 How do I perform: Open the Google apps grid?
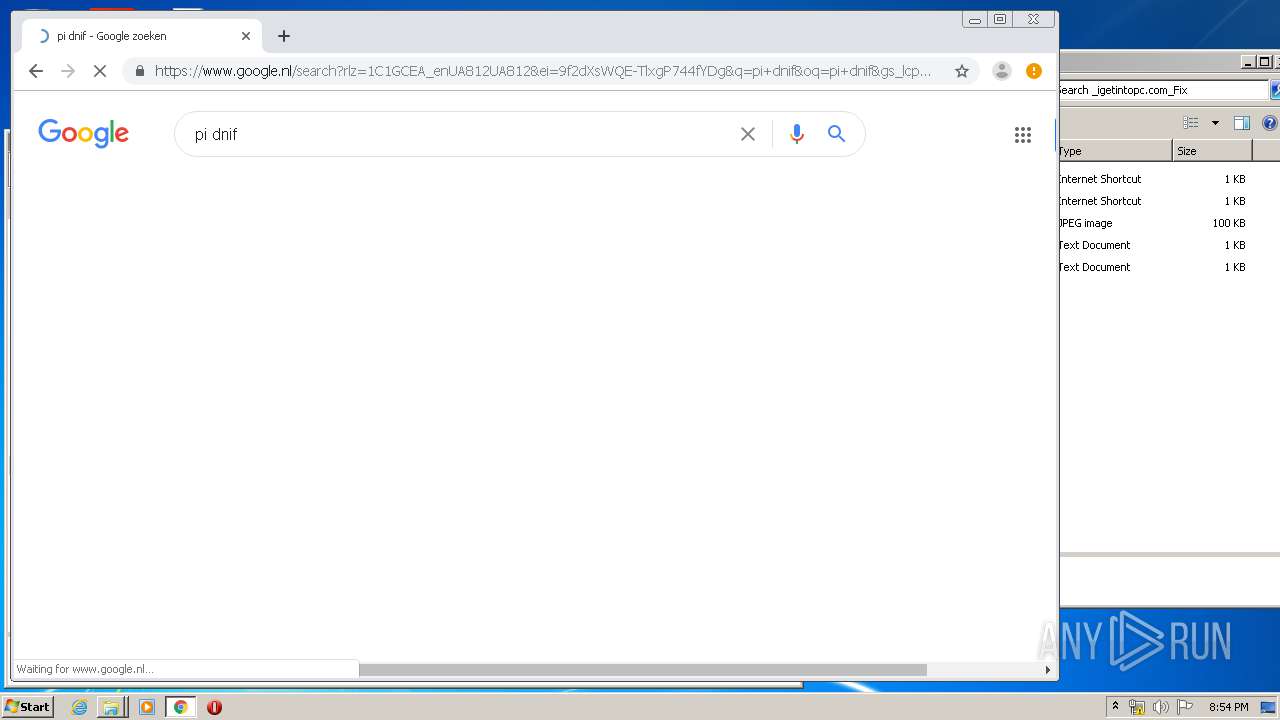[1023, 135]
